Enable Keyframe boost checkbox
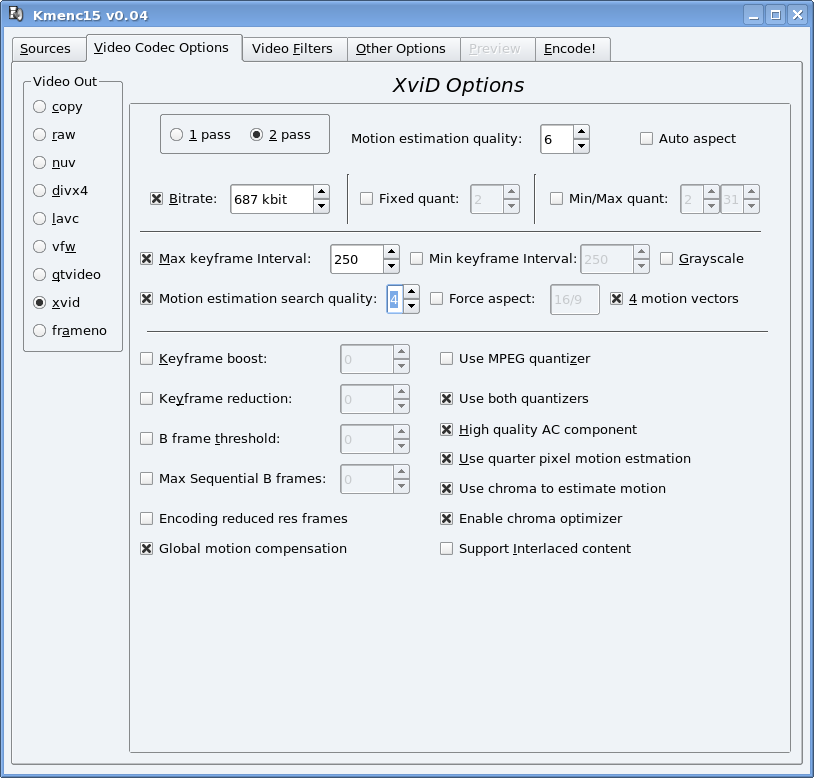Image resolution: width=814 pixels, height=778 pixels. 146,359
